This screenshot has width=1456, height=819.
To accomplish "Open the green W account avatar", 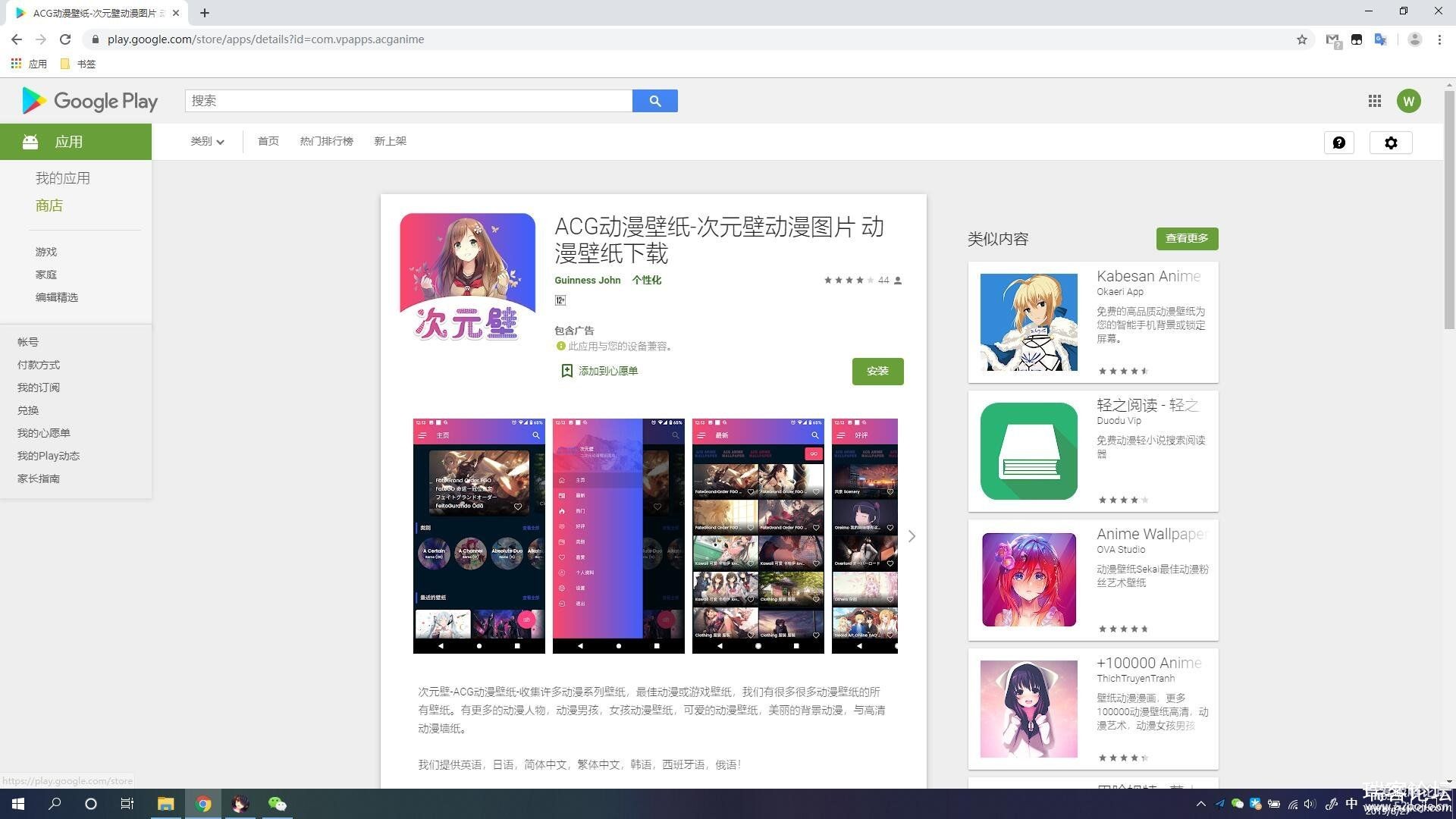I will 1409,101.
